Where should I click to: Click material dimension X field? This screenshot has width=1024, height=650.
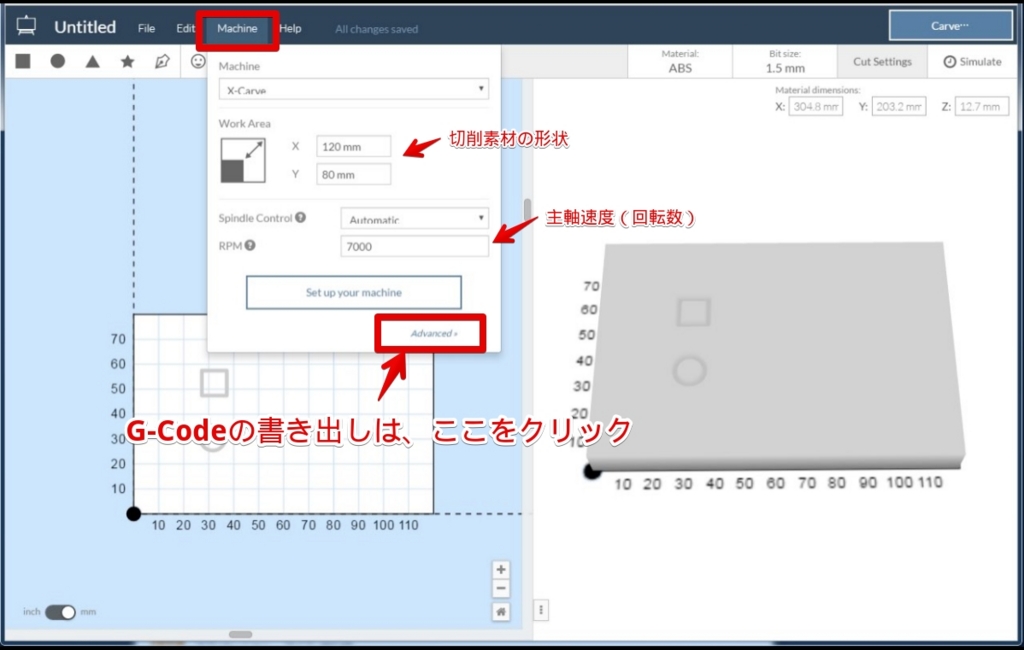tap(816, 106)
